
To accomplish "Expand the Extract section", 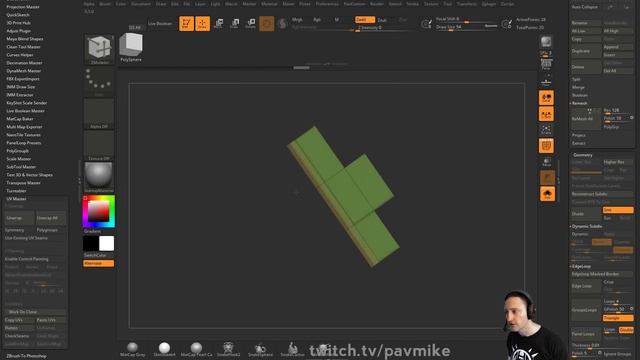I will [578, 143].
